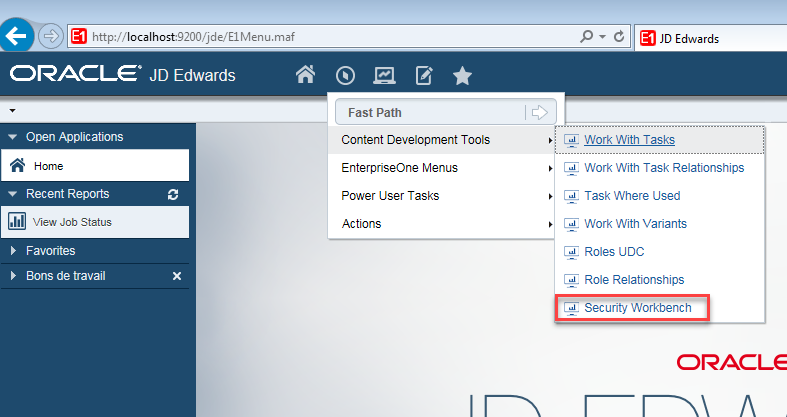The image size is (787, 417).
Task: Collapse the Recent Reports section
Action: point(13,194)
